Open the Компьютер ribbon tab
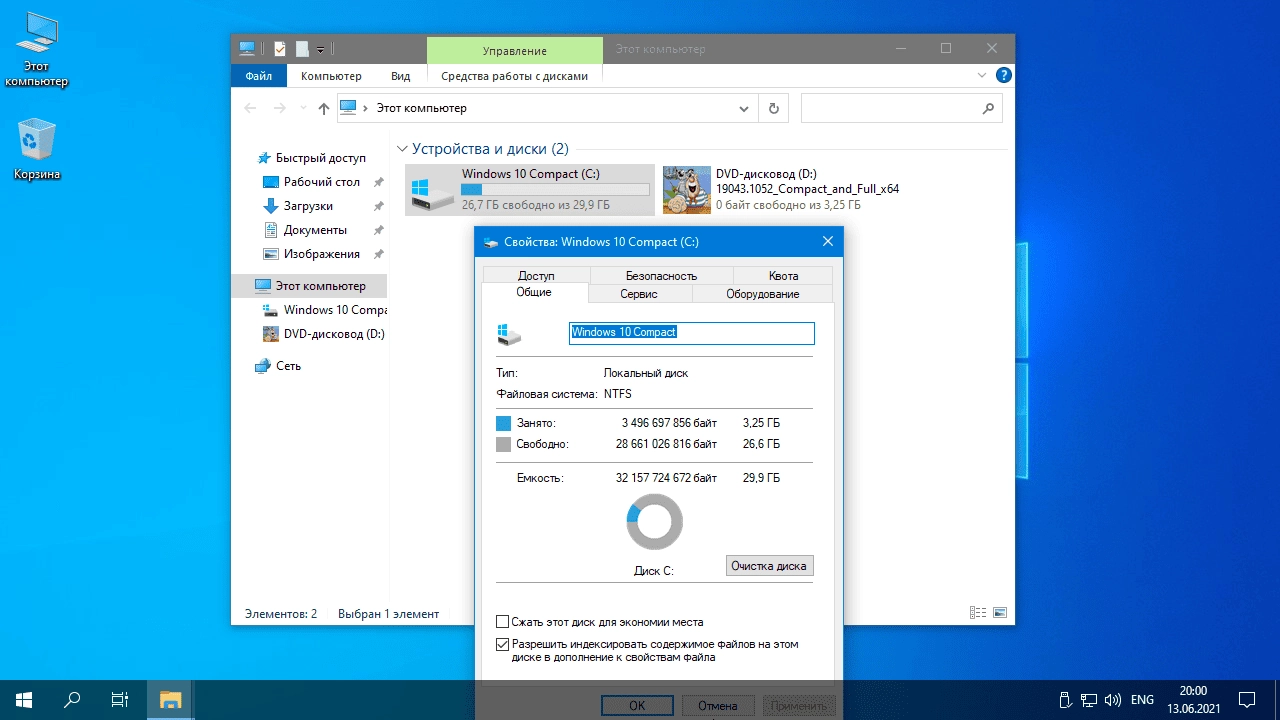This screenshot has width=1280, height=720. tap(331, 76)
